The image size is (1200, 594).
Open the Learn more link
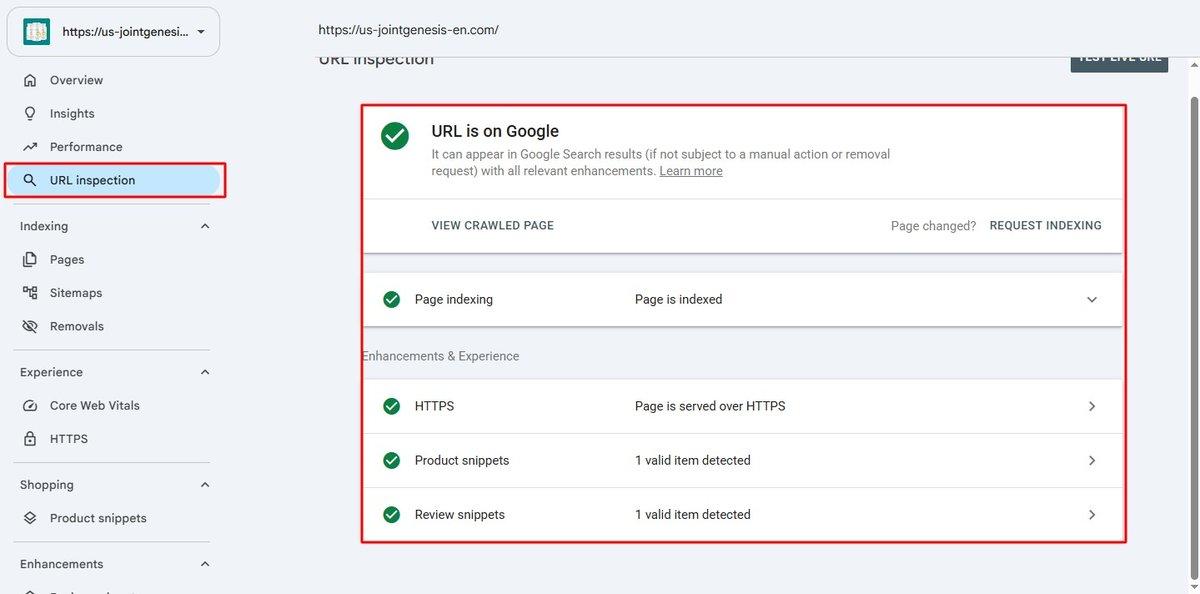click(691, 171)
